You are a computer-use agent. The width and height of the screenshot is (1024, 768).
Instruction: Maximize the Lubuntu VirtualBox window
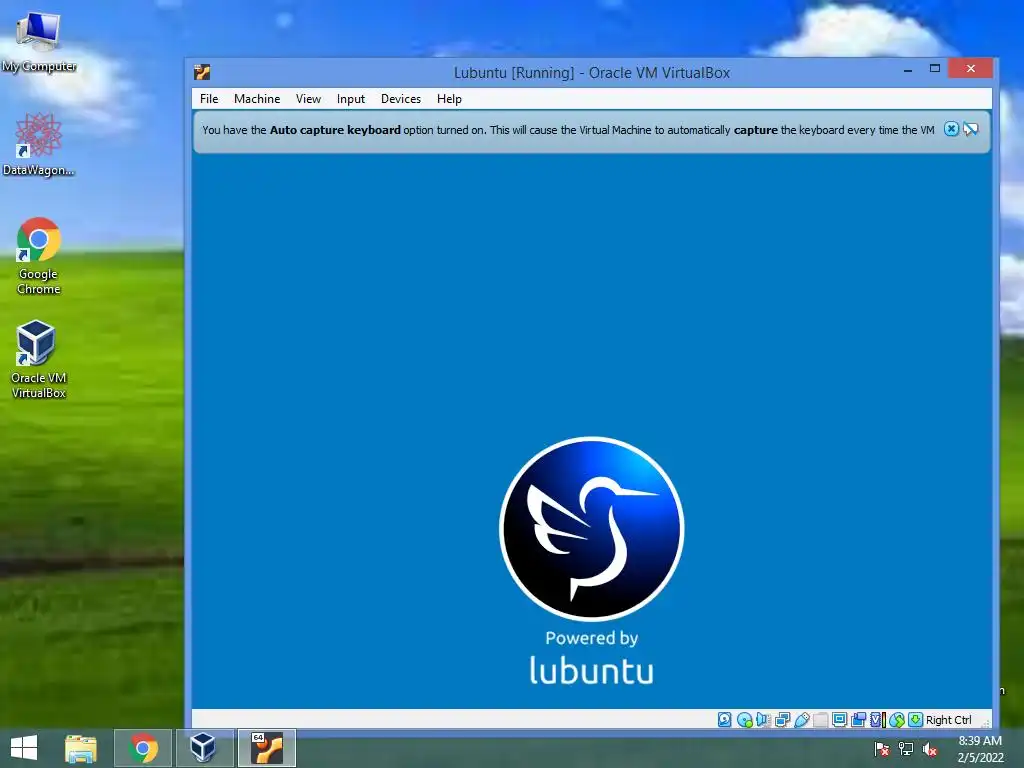click(935, 69)
